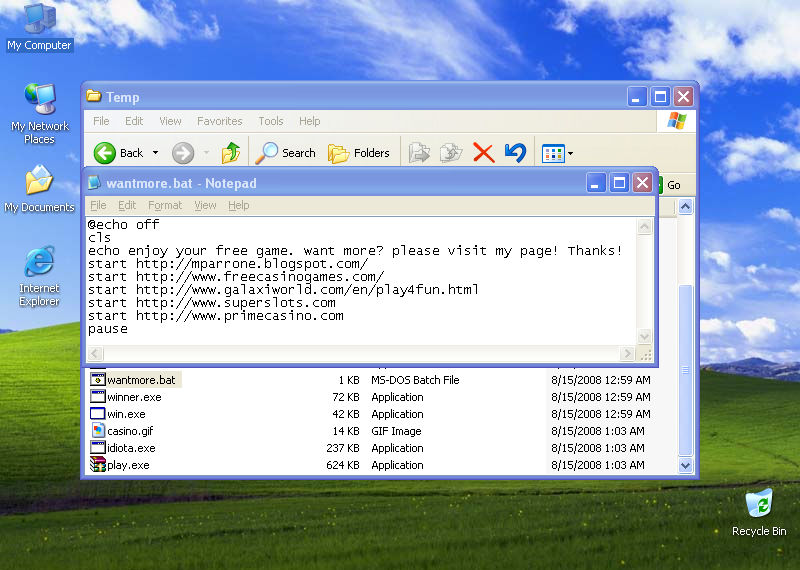Click the Views icon in Explorer toolbar

(553, 153)
